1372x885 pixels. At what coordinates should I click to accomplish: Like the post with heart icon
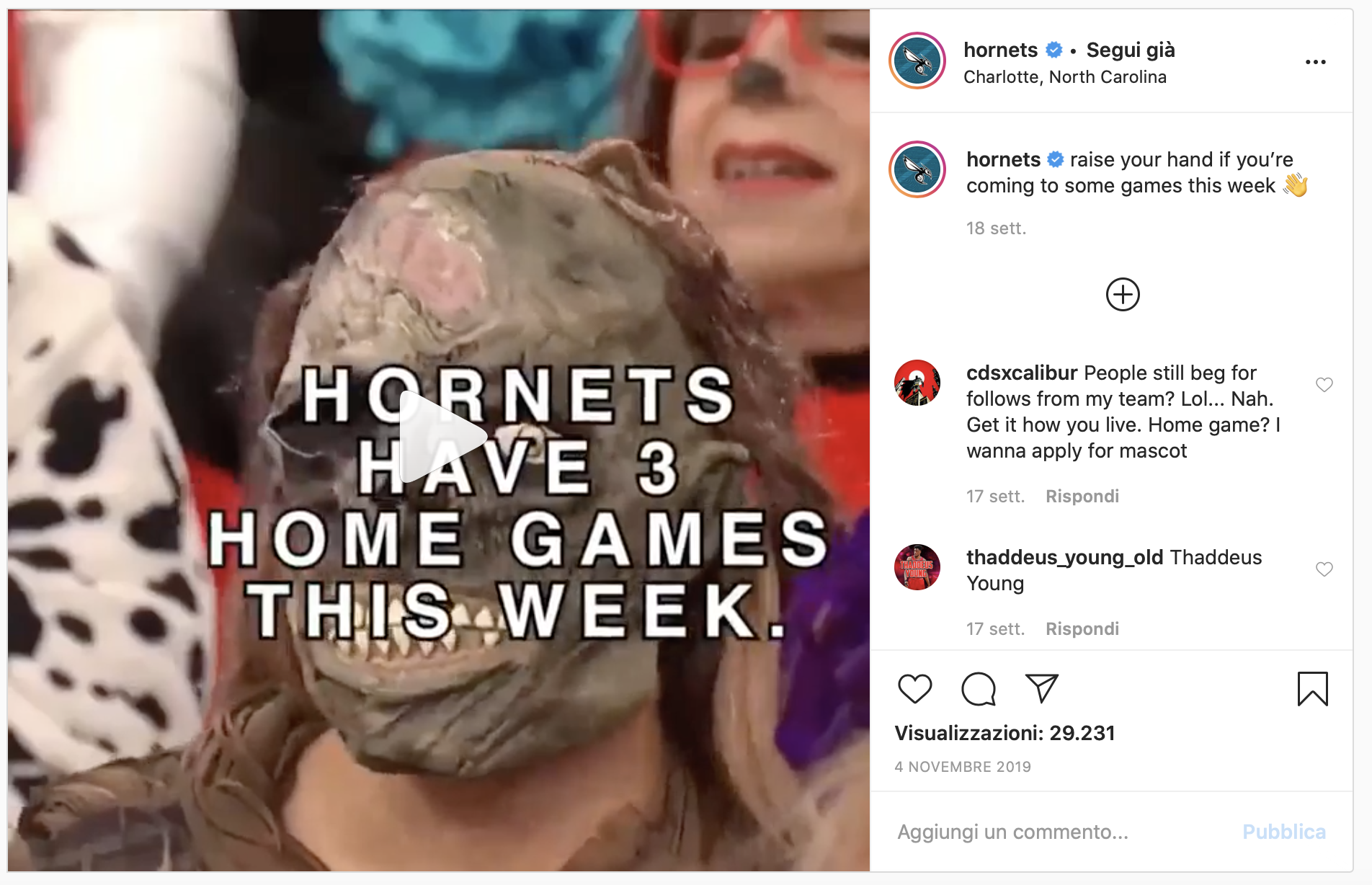pyautogui.click(x=915, y=688)
